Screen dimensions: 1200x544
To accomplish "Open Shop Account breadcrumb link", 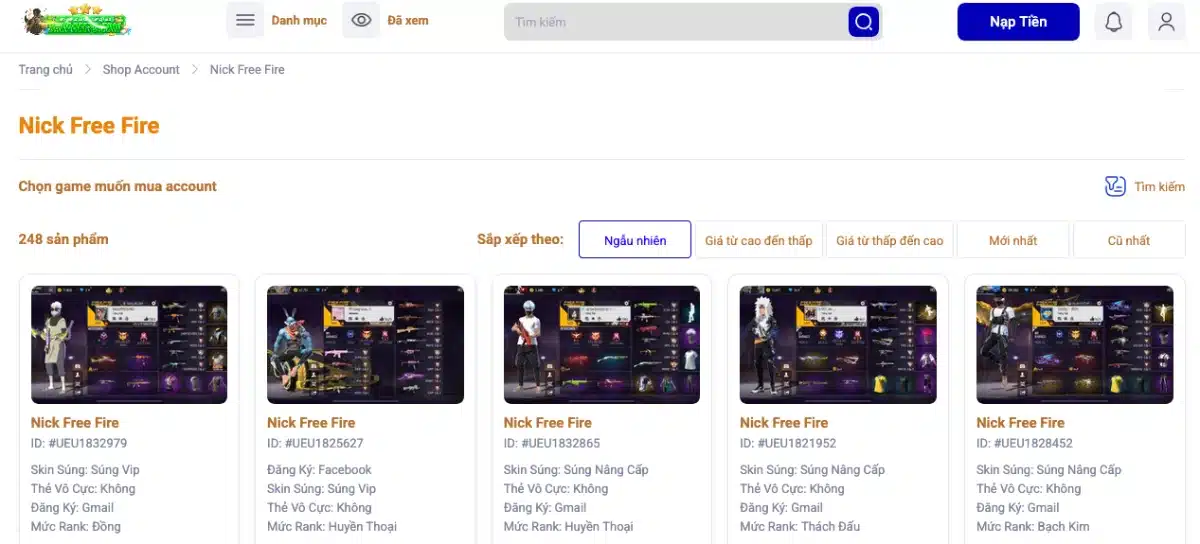I will click(141, 70).
